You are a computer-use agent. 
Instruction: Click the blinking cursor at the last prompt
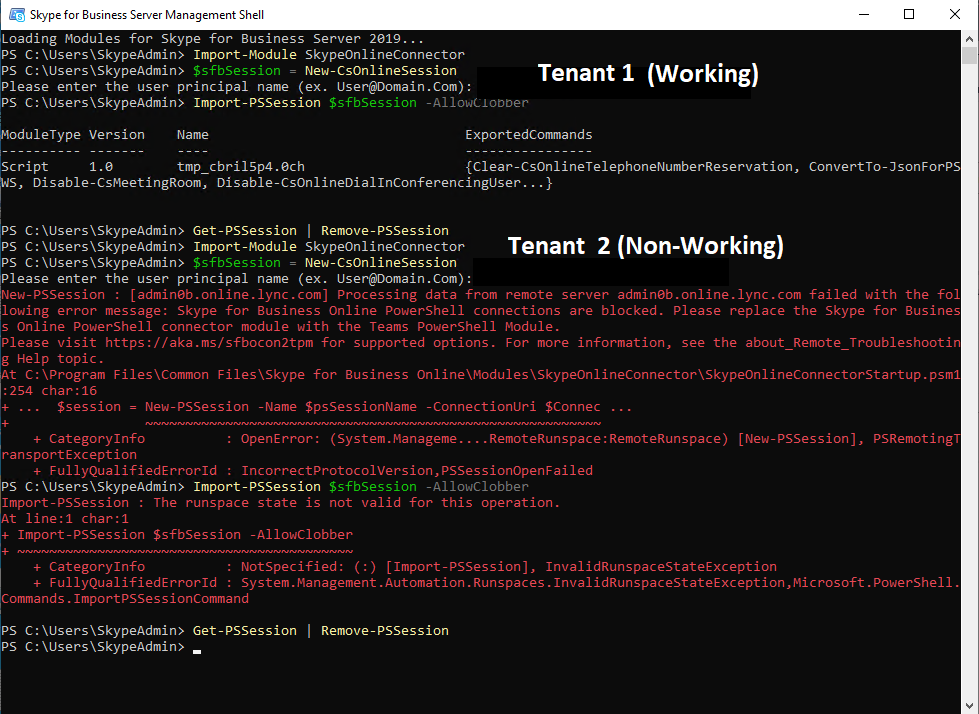click(197, 648)
